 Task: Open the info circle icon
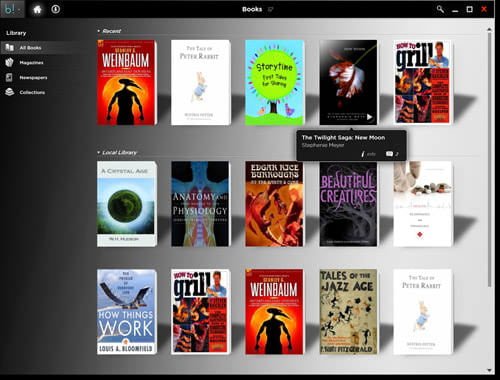coord(56,9)
